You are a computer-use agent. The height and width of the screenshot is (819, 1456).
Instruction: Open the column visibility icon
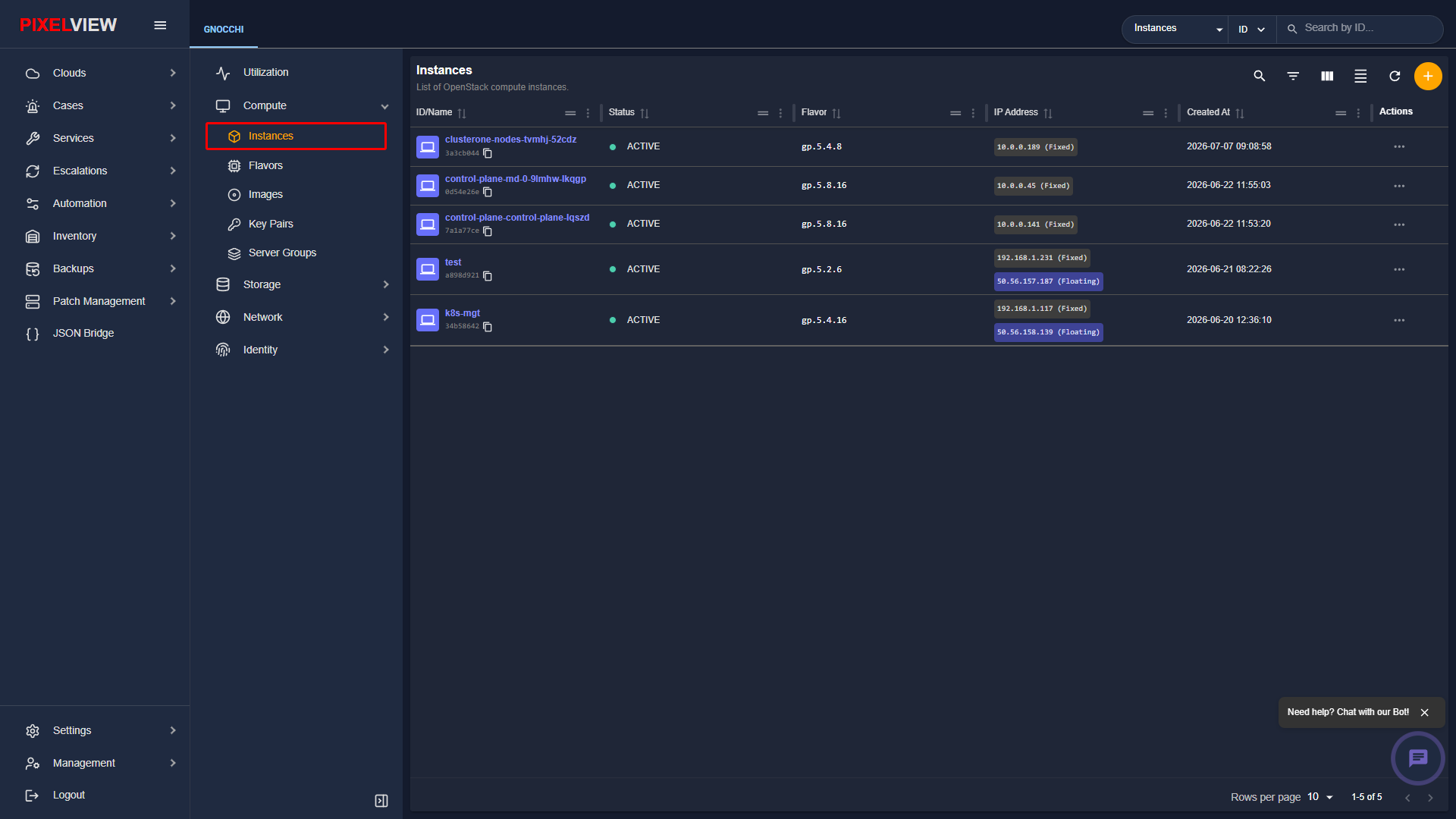pos(1327,77)
